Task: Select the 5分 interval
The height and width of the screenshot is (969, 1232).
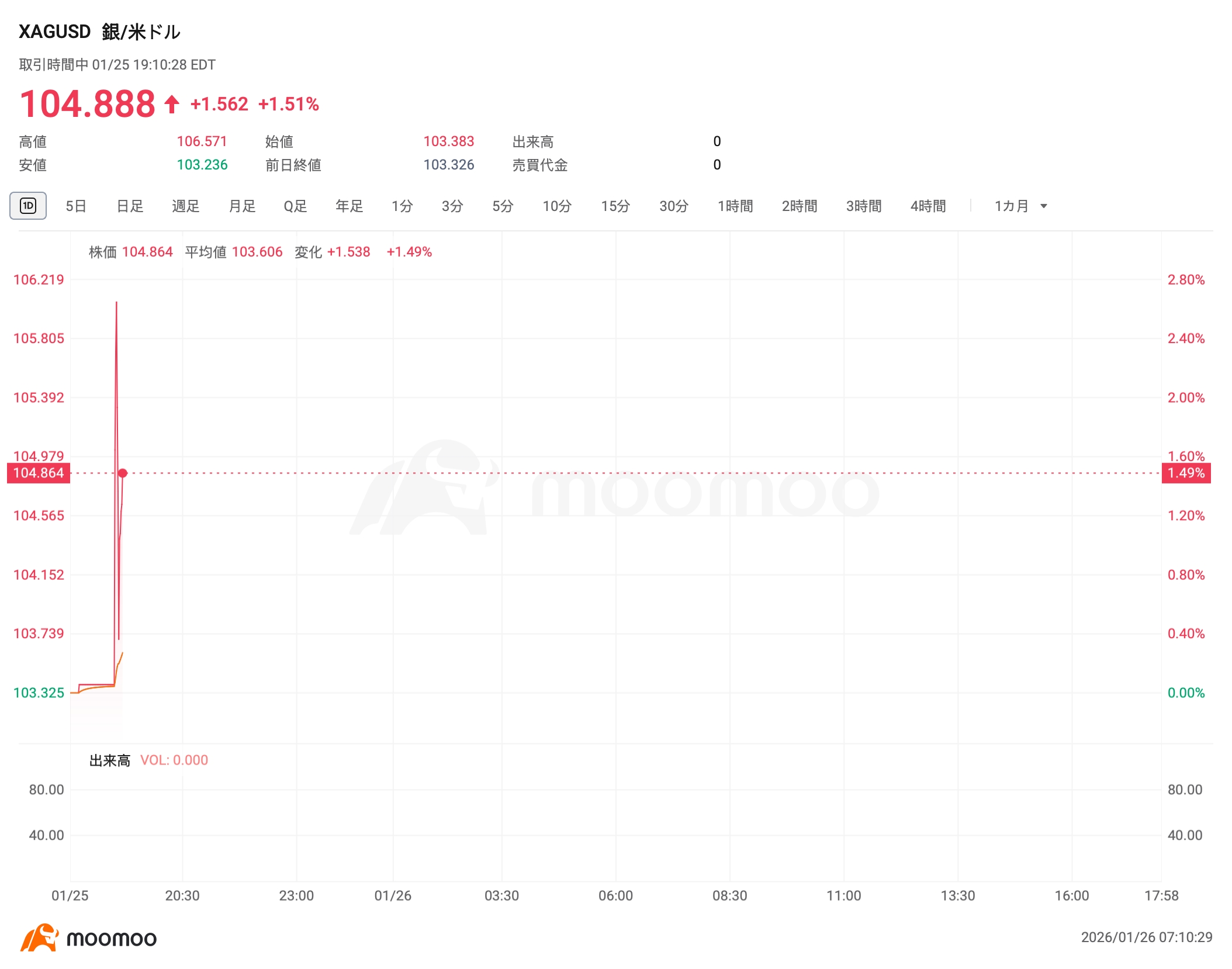Action: click(x=501, y=206)
